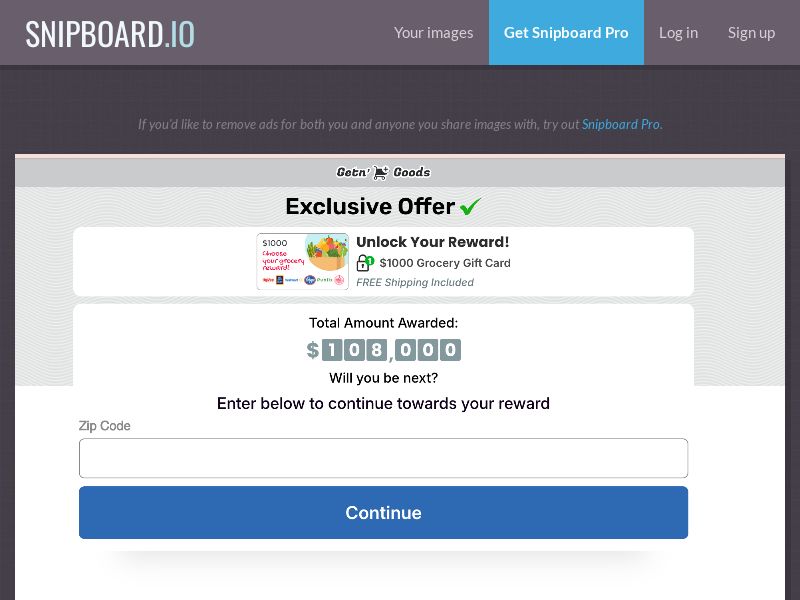Open the Snipboard Pro link in the ad banner
This screenshot has width=800, height=600.
coord(622,124)
